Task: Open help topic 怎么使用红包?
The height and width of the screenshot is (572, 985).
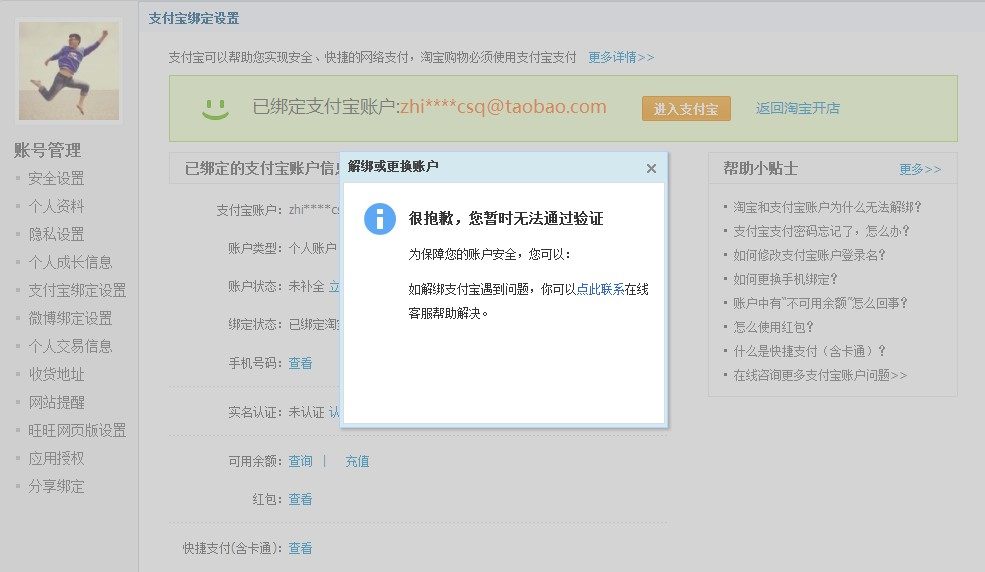Action: (x=773, y=327)
